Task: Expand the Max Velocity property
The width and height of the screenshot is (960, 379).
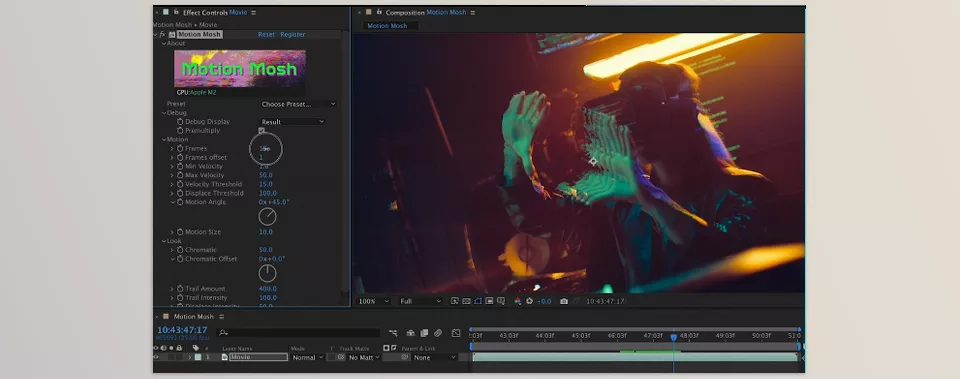Action: pyautogui.click(x=172, y=176)
